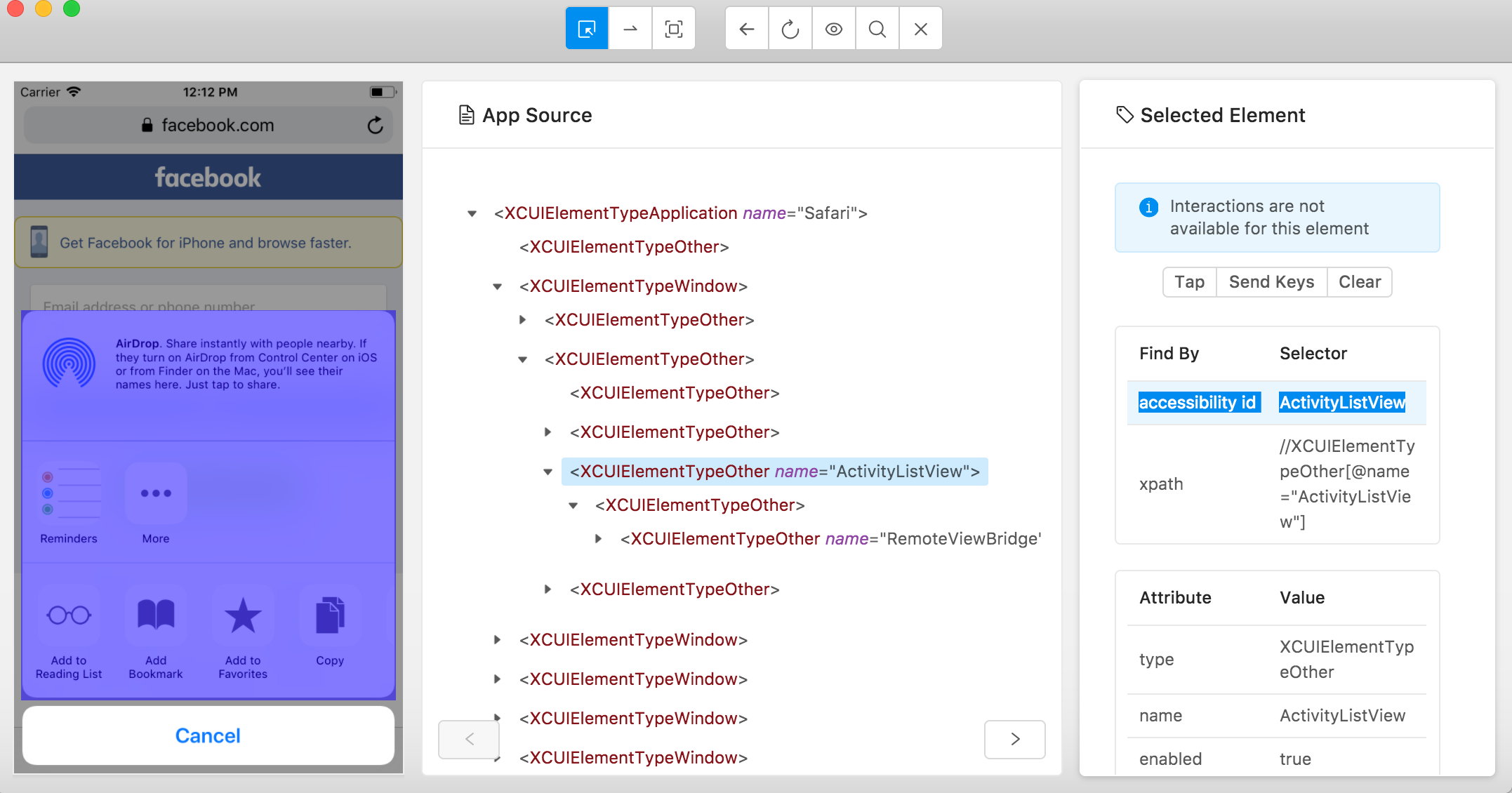
Task: Start recording with the eye icon
Action: click(x=834, y=29)
